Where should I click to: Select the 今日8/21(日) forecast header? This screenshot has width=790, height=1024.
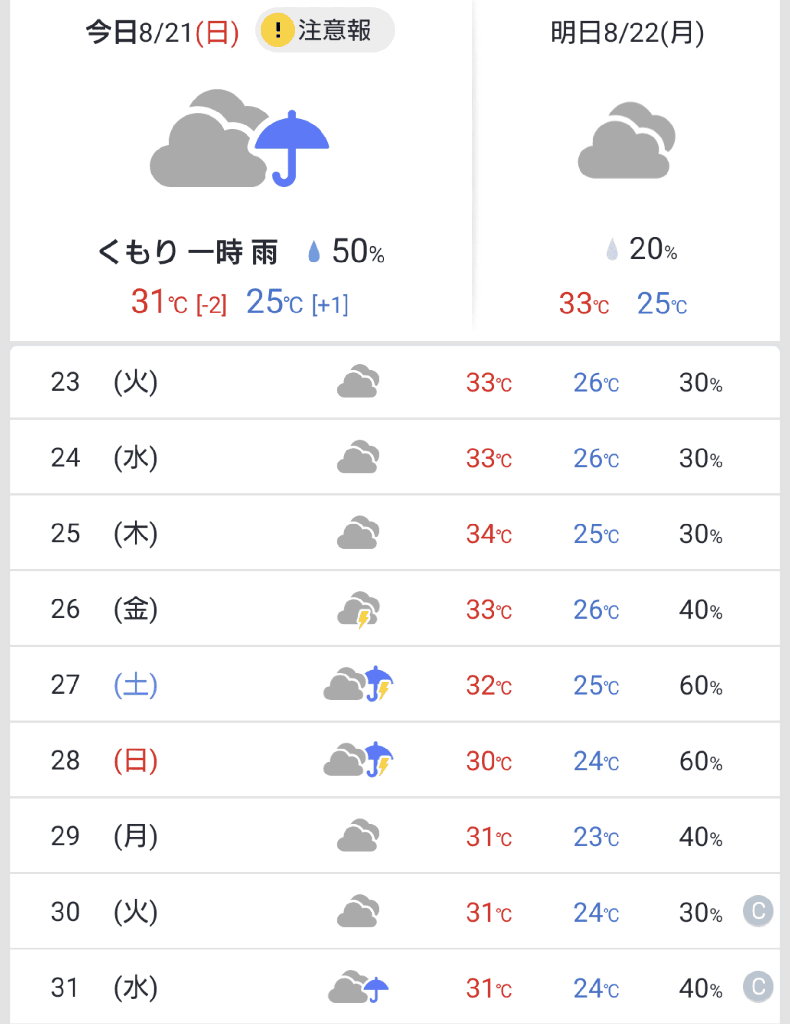[x=162, y=33]
